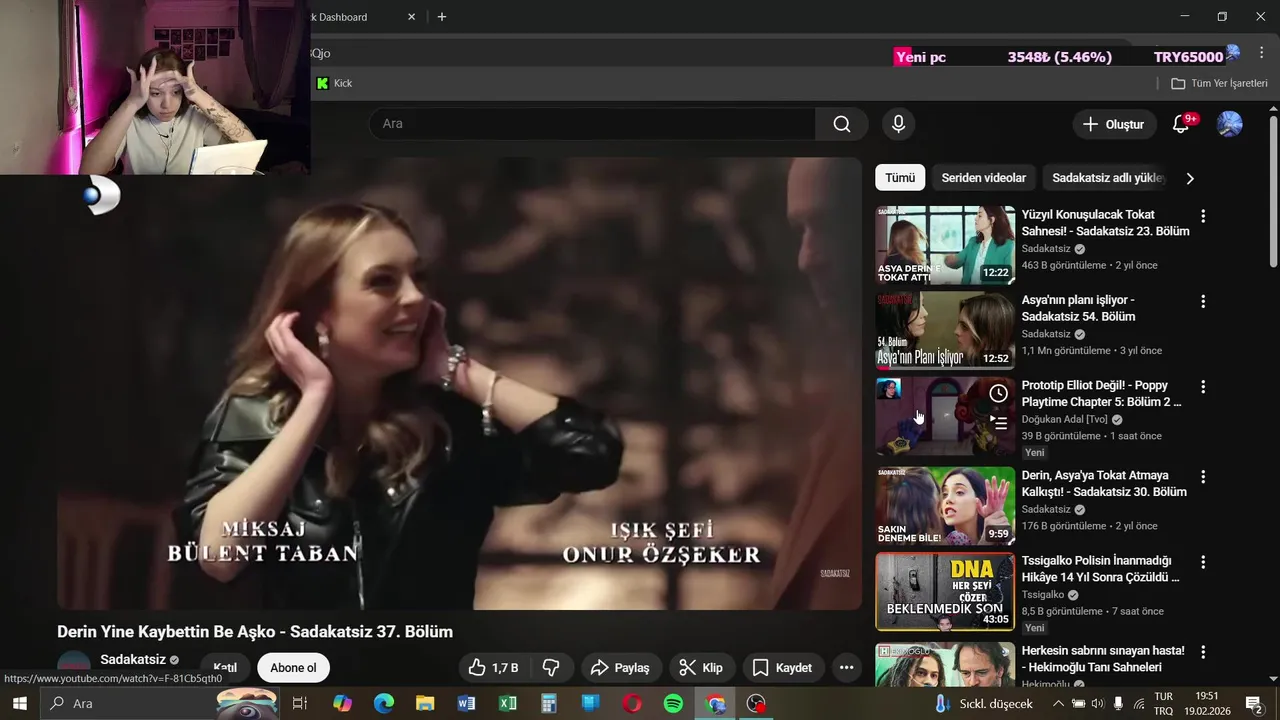1280x720 pixels.
Task: Click the Kaydet save button
Action: click(x=782, y=668)
